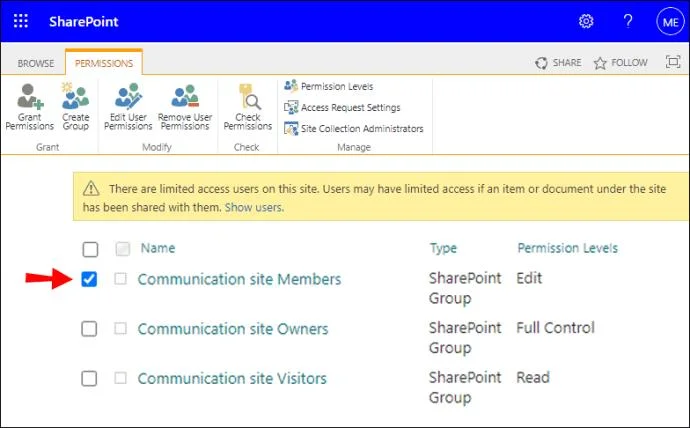Switch to the BROWSE tab
Image resolution: width=690 pixels, height=428 pixels.
[36, 63]
